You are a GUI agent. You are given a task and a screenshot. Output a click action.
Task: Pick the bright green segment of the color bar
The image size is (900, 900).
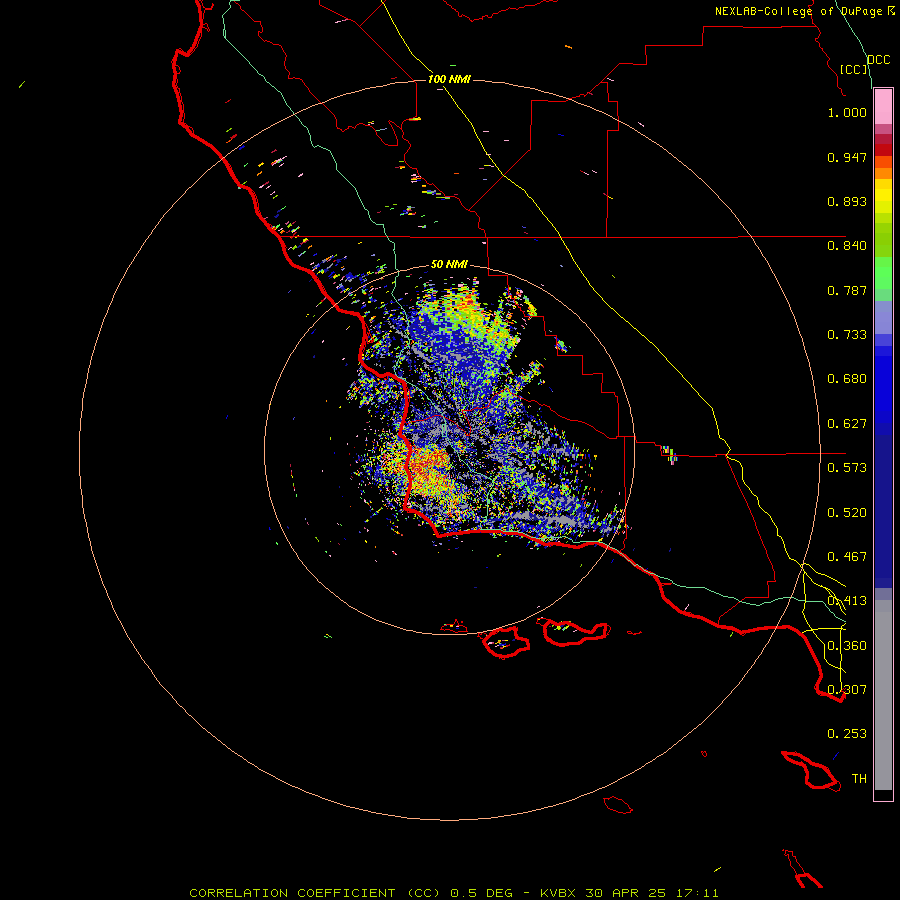[883, 273]
